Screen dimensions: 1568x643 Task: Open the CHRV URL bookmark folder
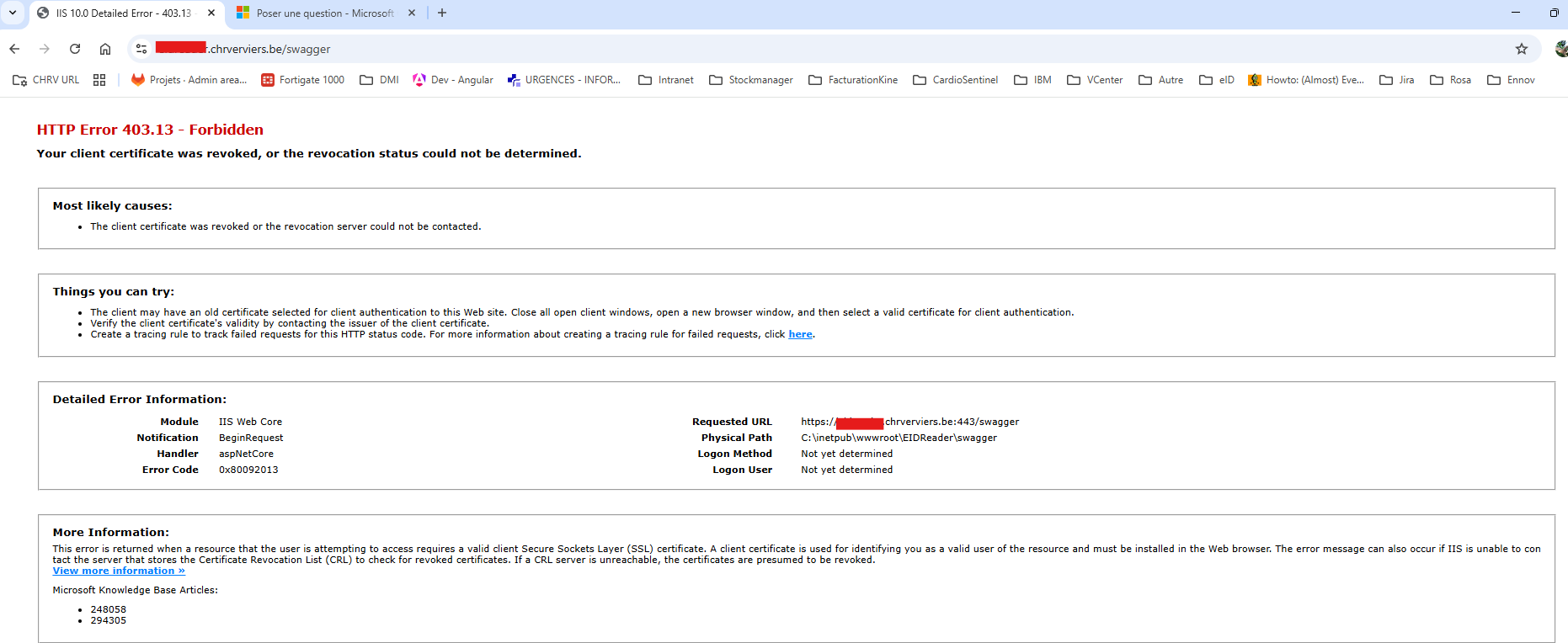pos(46,80)
